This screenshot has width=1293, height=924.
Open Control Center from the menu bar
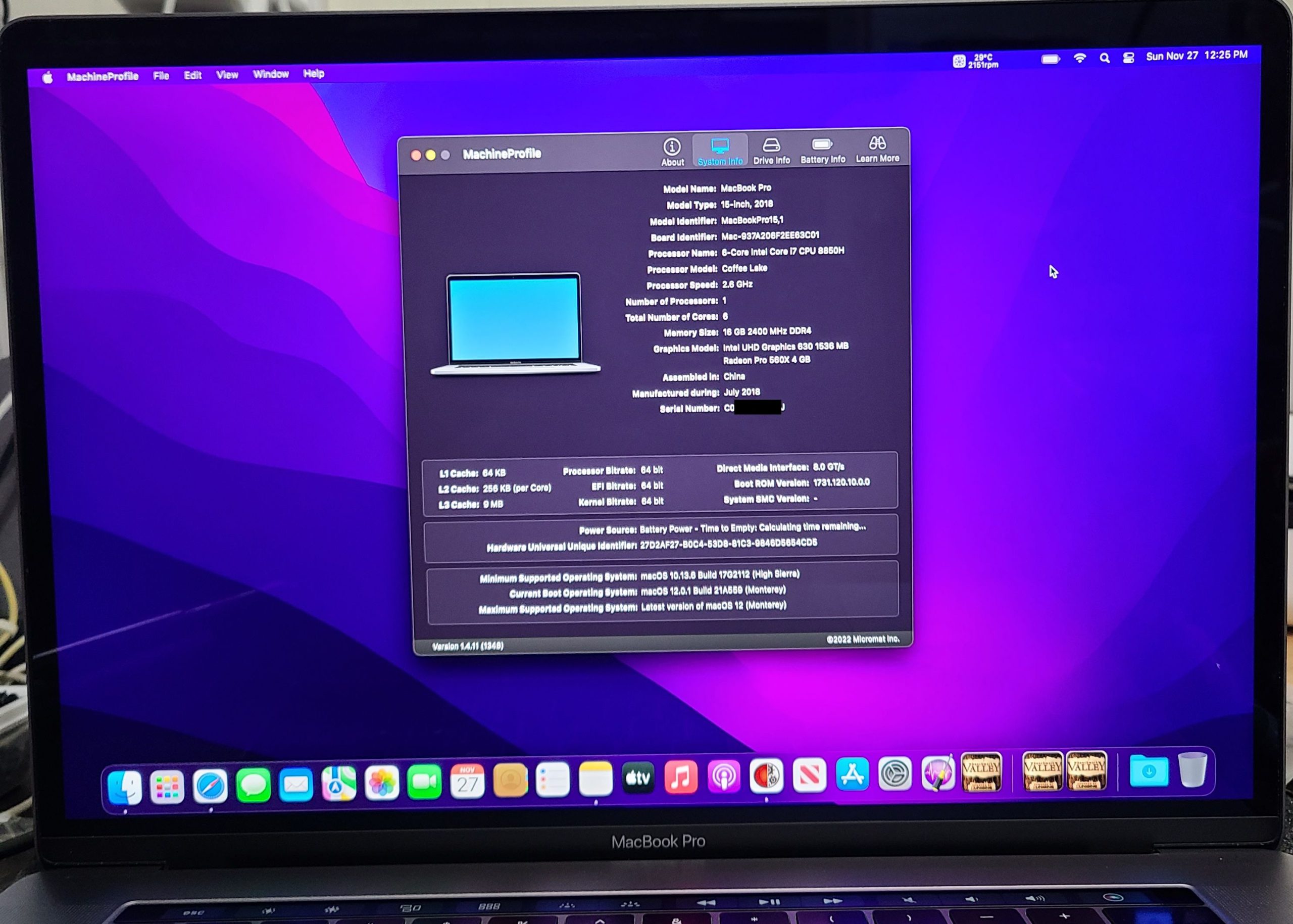(x=1129, y=57)
